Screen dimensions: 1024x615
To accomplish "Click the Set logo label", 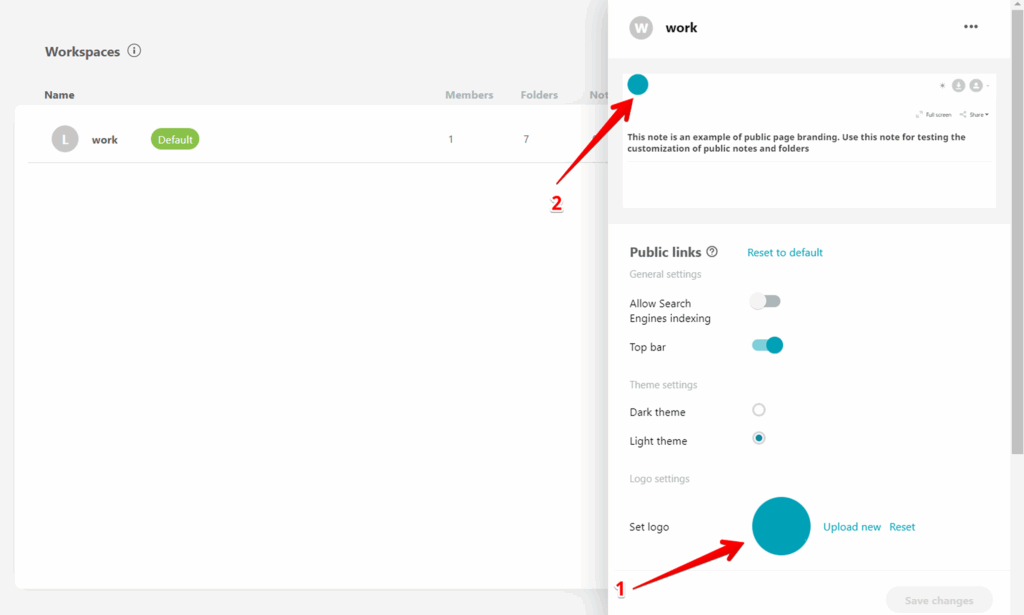I will [x=648, y=527].
